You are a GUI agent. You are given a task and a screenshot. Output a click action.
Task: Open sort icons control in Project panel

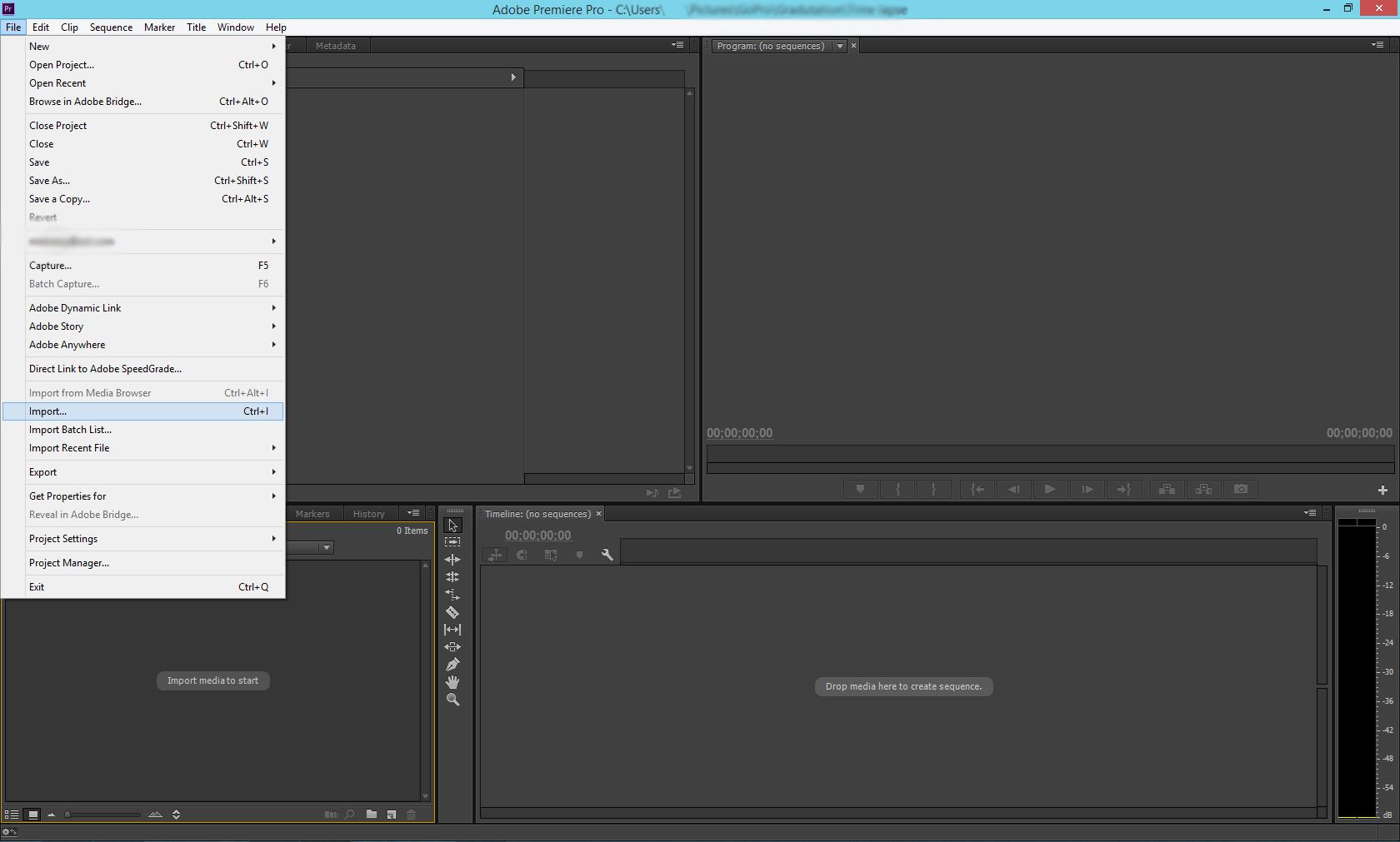tap(176, 815)
